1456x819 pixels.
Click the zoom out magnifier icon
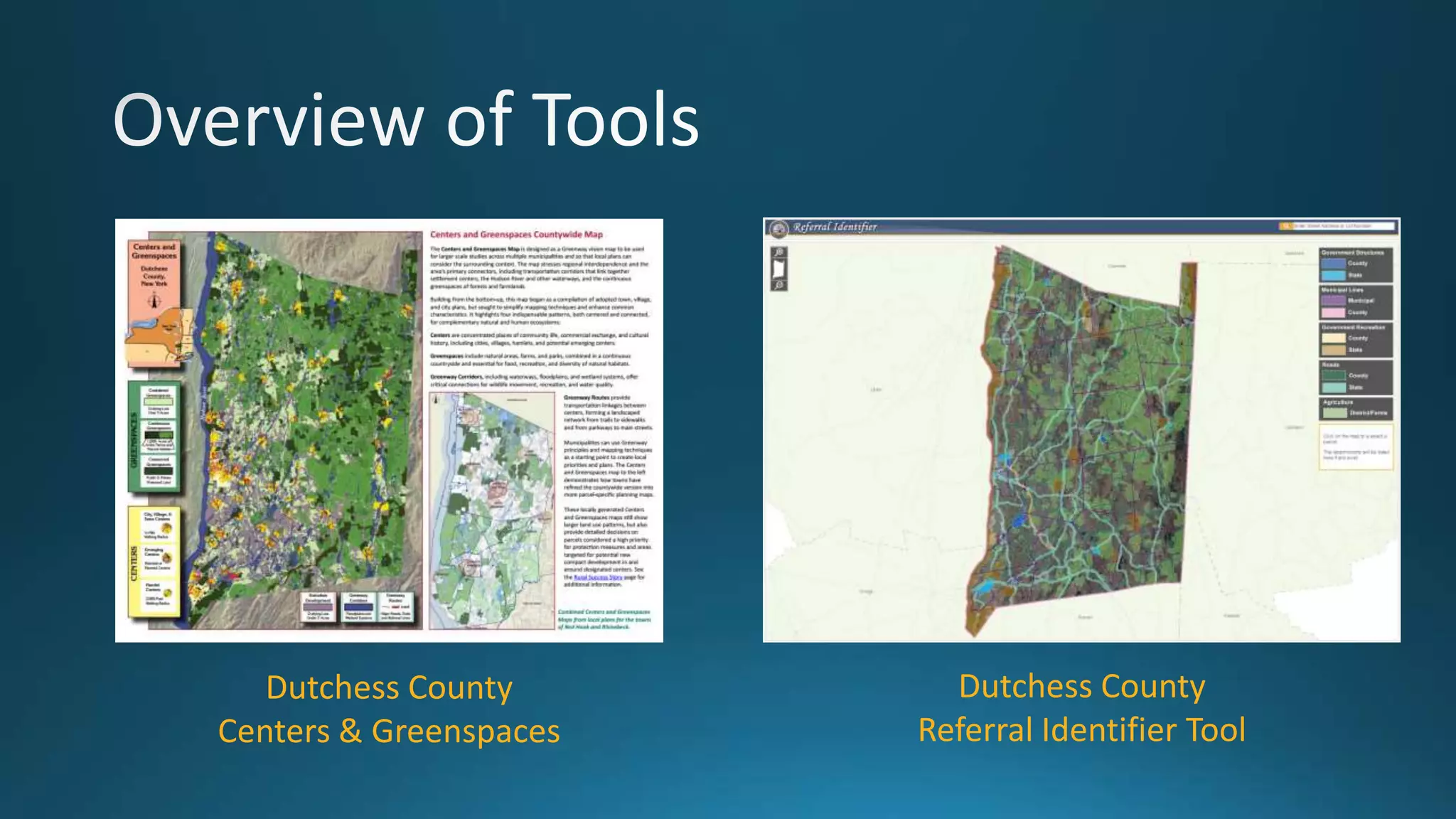pos(779,285)
